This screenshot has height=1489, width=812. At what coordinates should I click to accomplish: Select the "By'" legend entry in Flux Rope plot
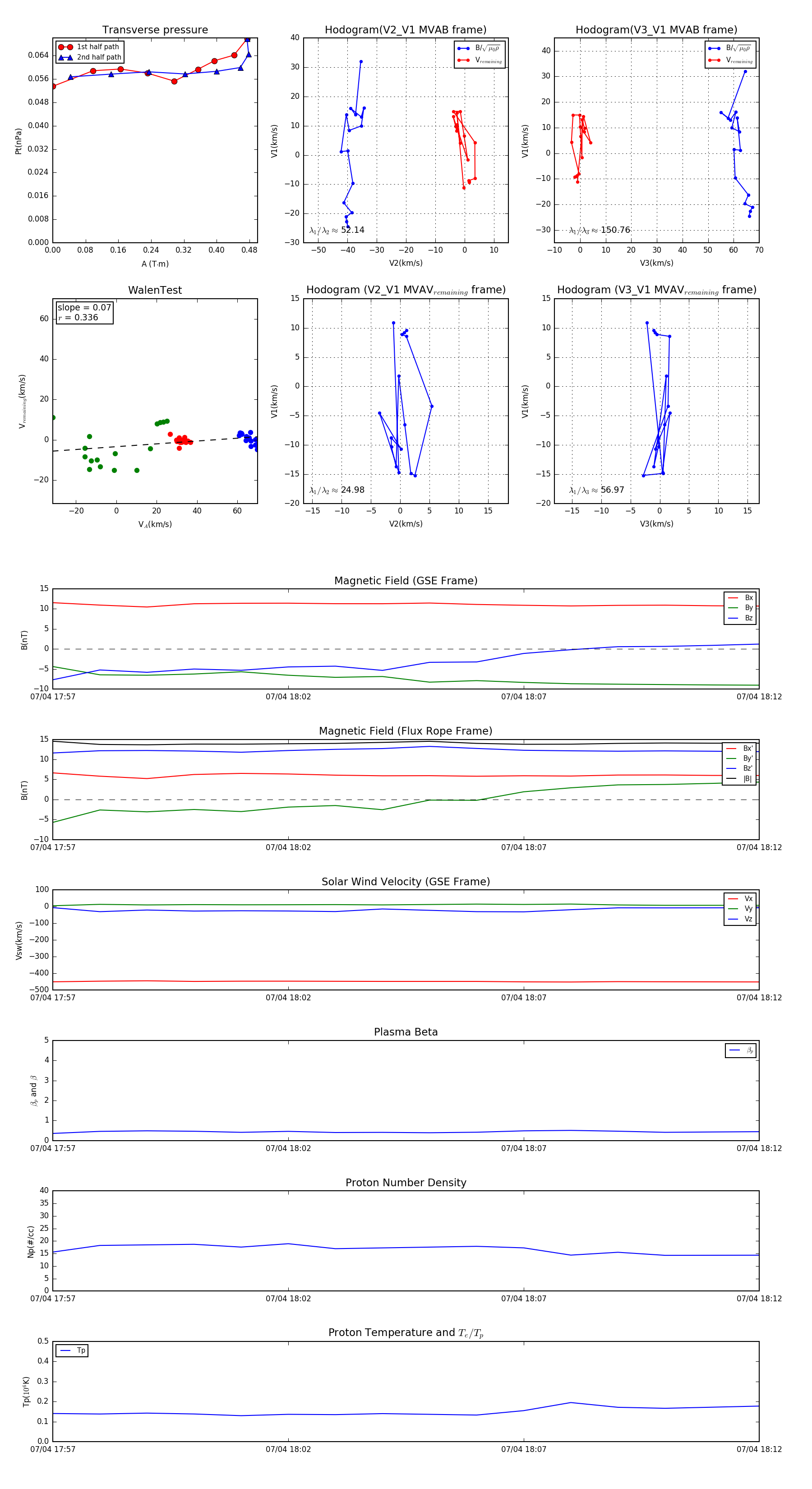click(x=739, y=758)
